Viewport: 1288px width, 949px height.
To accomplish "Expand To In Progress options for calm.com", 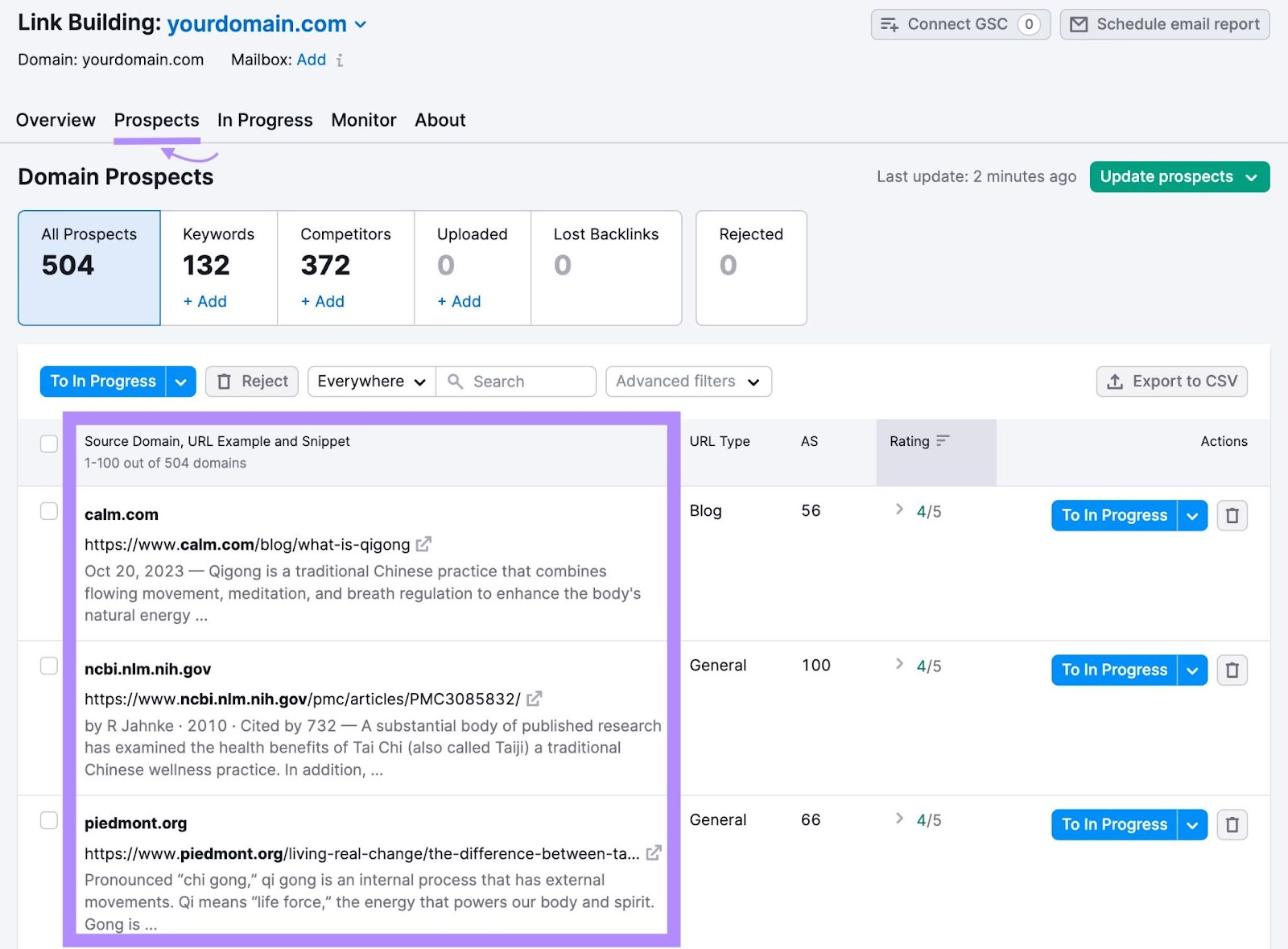I will [1192, 515].
